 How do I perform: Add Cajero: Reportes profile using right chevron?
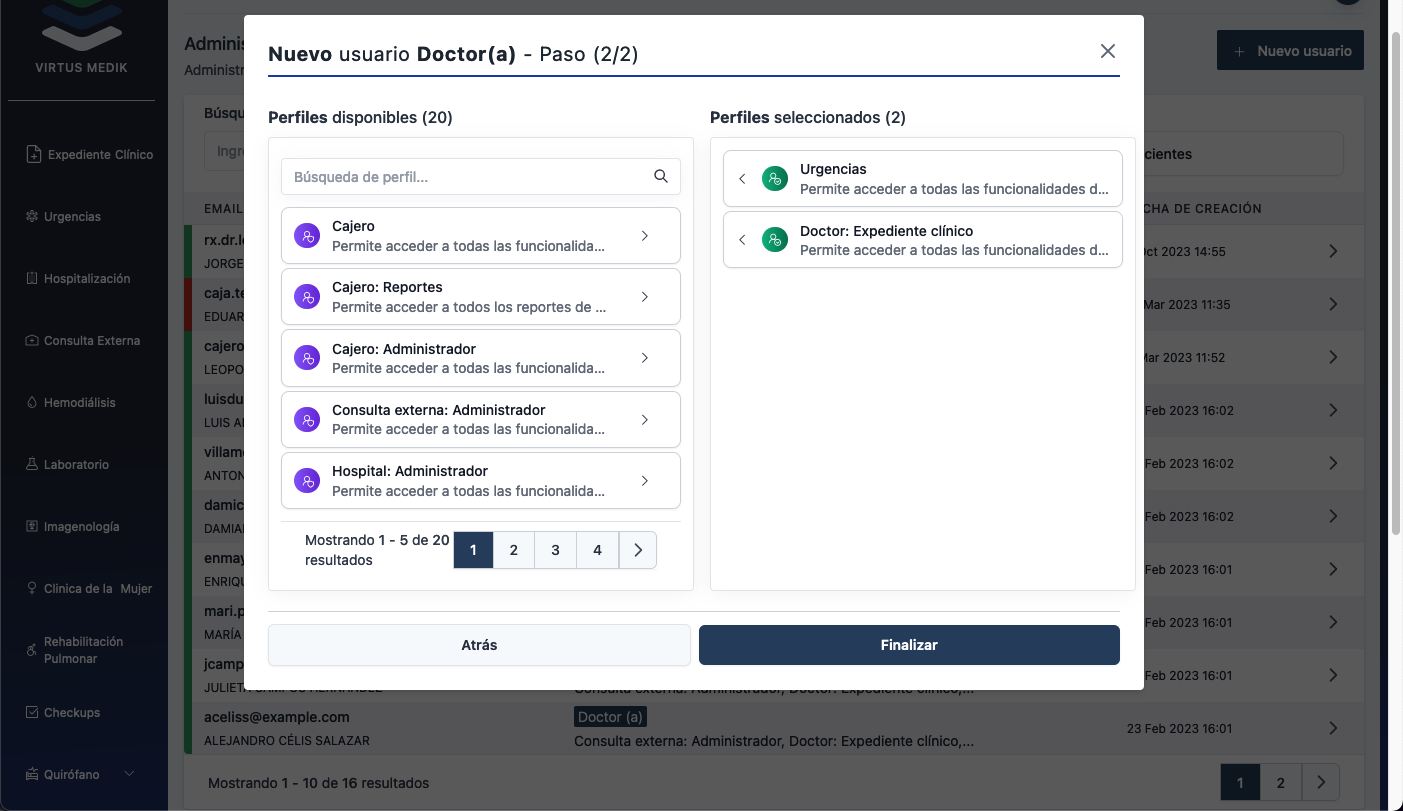click(645, 297)
